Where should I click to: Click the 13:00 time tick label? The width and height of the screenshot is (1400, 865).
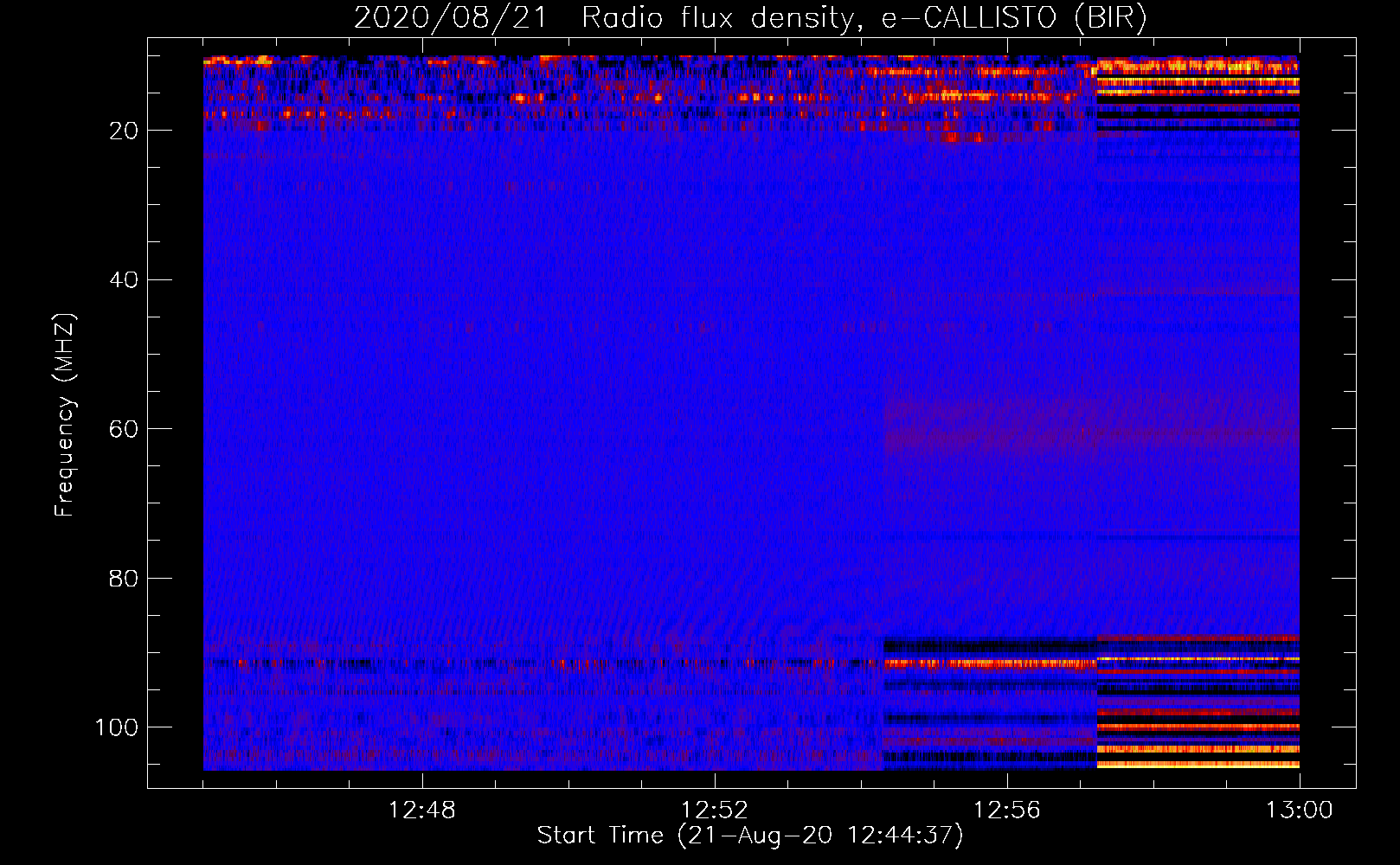(x=1300, y=811)
